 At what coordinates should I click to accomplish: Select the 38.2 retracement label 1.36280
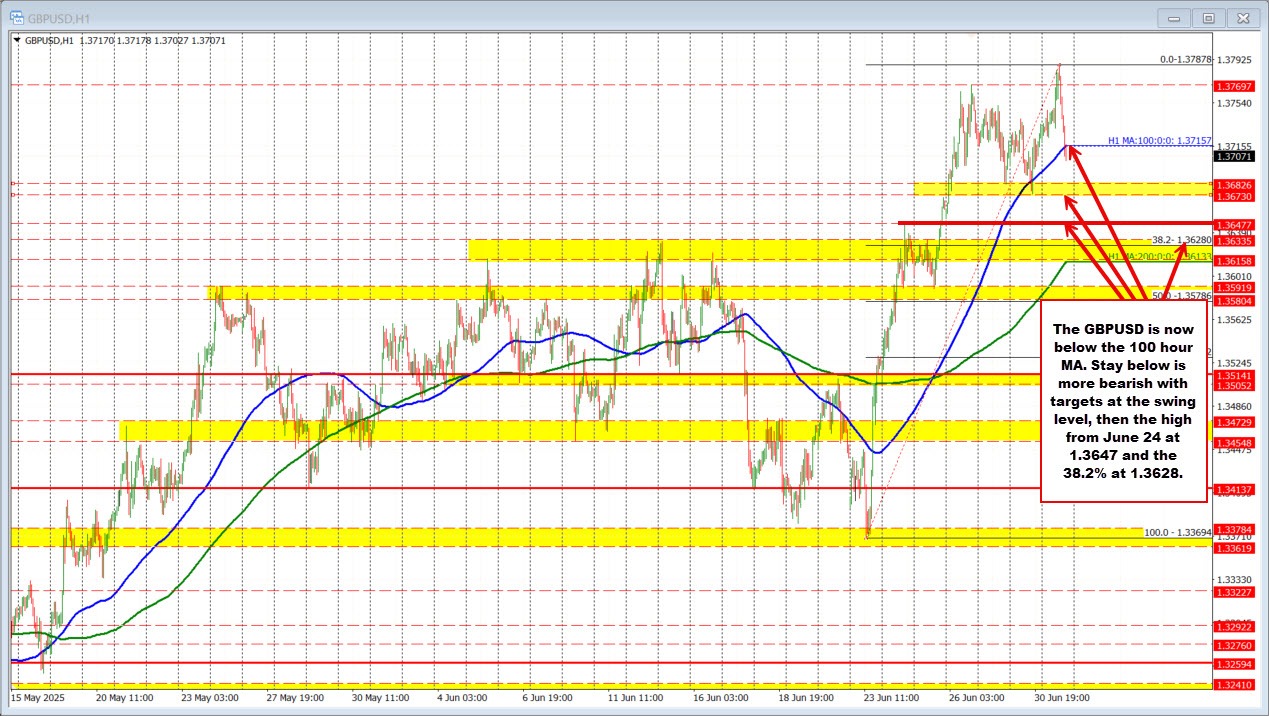[1180, 239]
